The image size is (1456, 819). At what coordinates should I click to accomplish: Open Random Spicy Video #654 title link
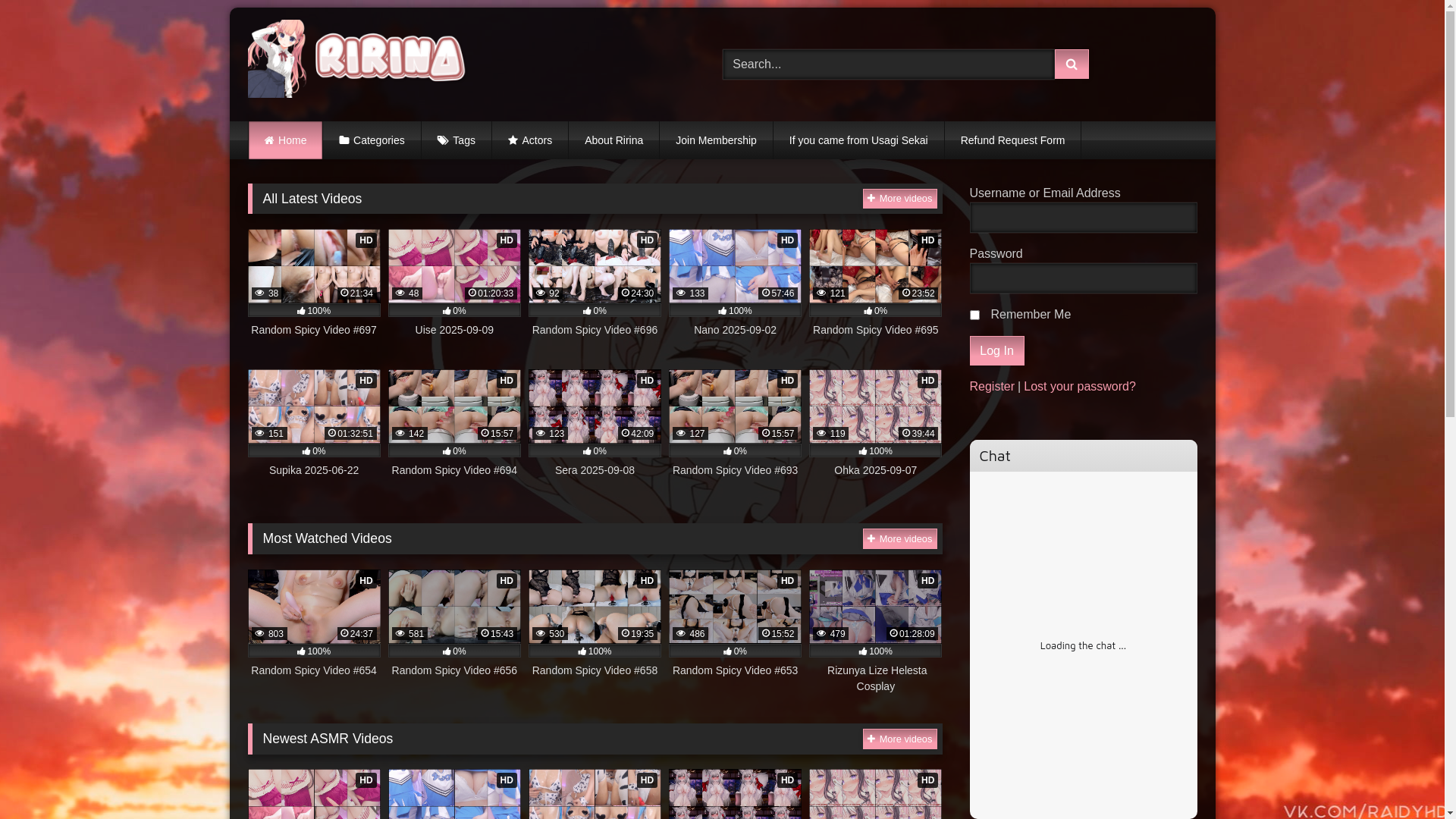point(314,670)
